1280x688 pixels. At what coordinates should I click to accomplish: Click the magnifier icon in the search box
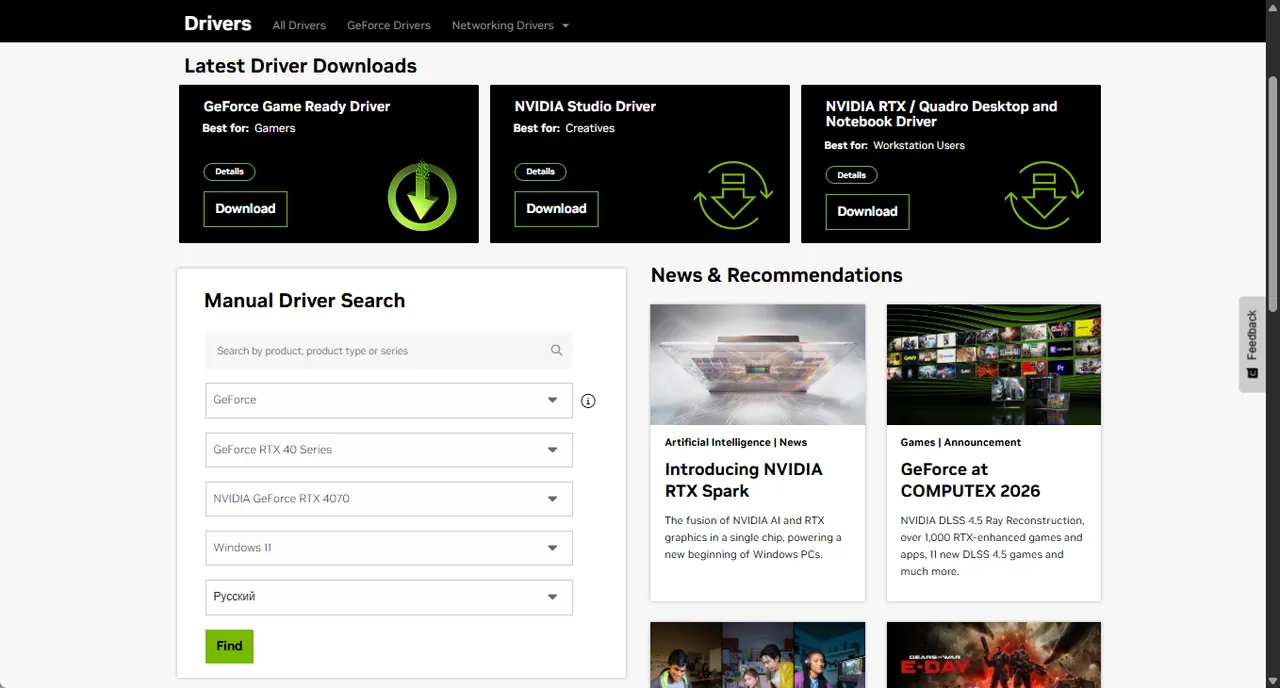pos(556,350)
